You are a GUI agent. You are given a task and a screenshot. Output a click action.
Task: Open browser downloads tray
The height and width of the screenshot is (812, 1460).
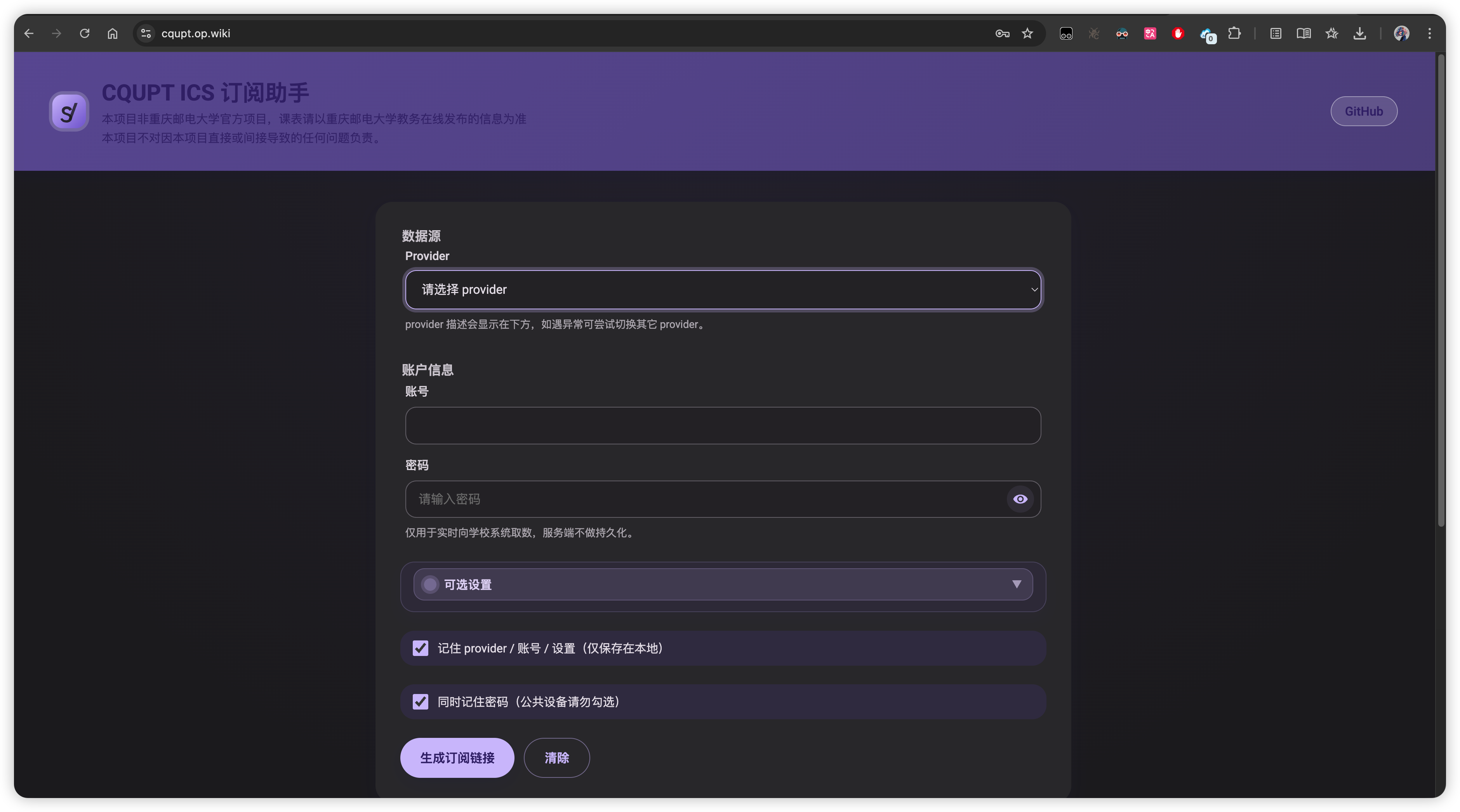[x=1360, y=33]
